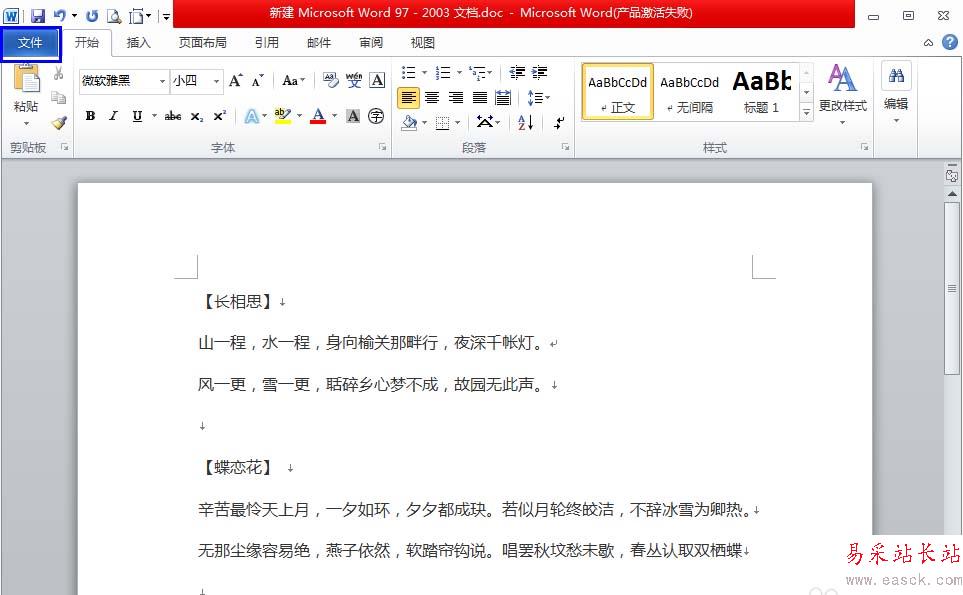
Task: Open the Font dialog launcher
Action: tap(382, 147)
